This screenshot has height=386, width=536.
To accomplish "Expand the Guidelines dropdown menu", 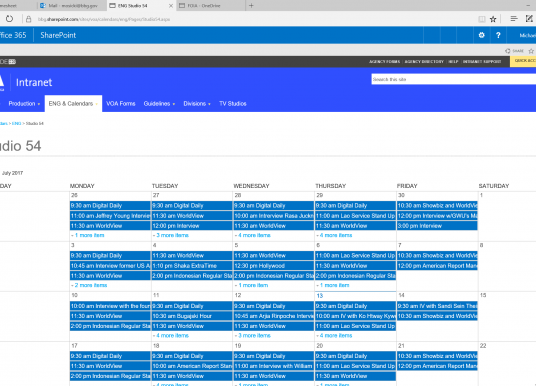I will (x=159, y=104).
